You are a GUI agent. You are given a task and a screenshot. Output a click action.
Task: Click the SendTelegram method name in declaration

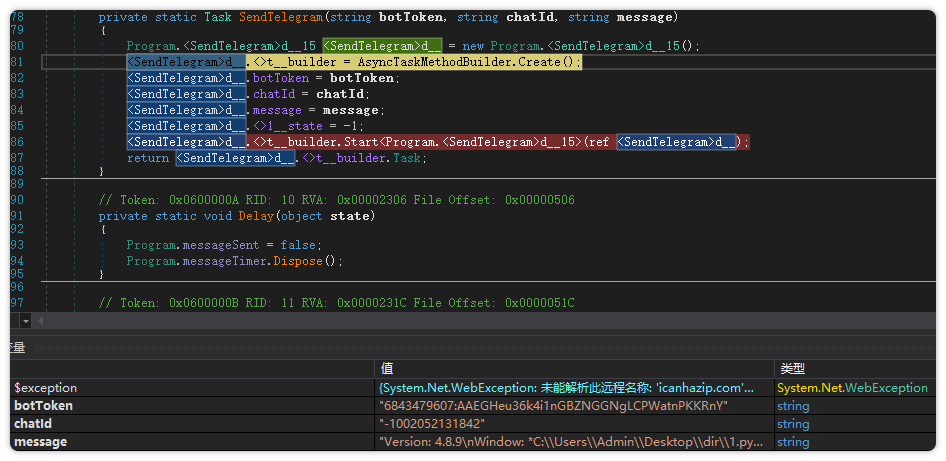(x=278, y=17)
